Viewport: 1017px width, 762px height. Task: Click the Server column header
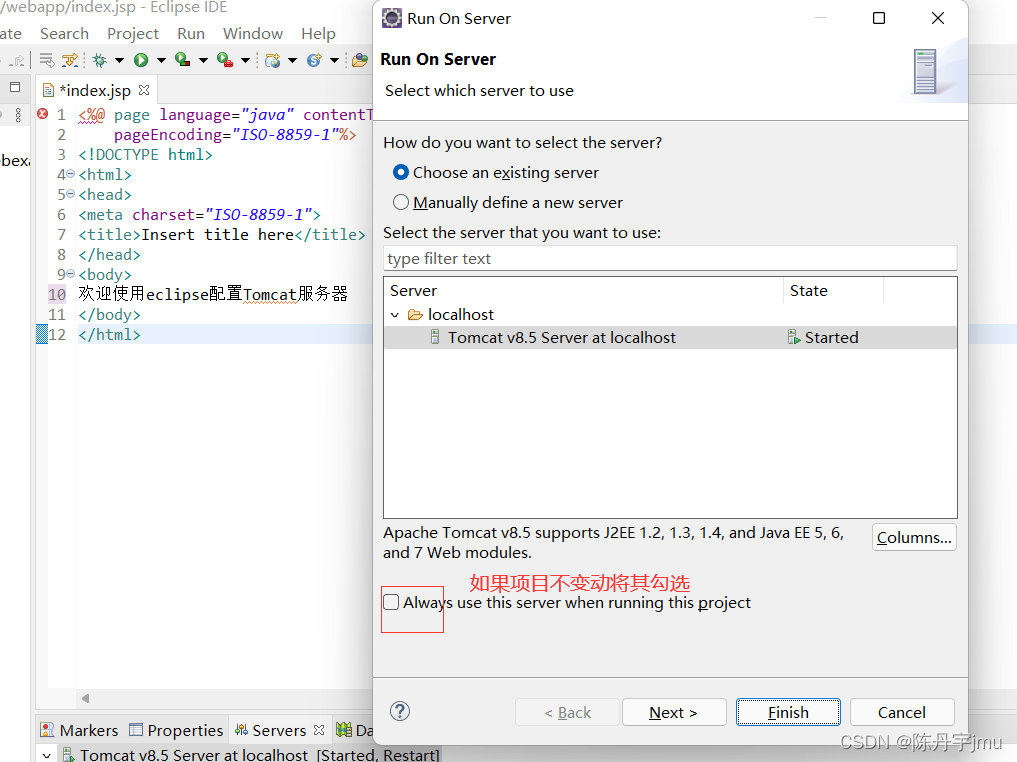click(584, 291)
